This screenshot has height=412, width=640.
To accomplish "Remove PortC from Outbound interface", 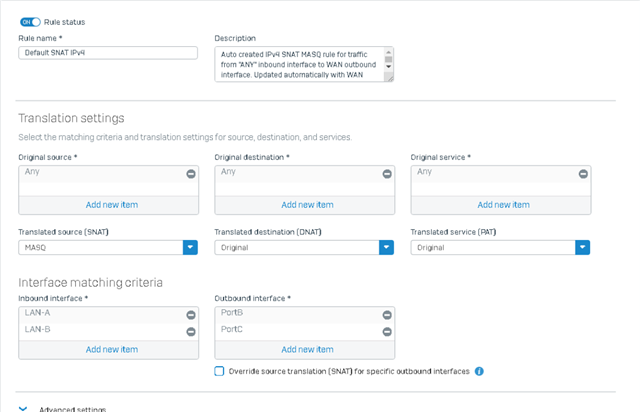I will [x=387, y=332].
